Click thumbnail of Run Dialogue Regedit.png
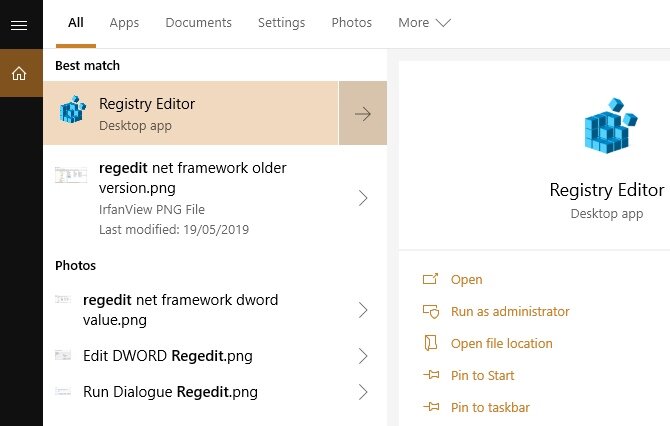670x426 pixels. coord(63,391)
